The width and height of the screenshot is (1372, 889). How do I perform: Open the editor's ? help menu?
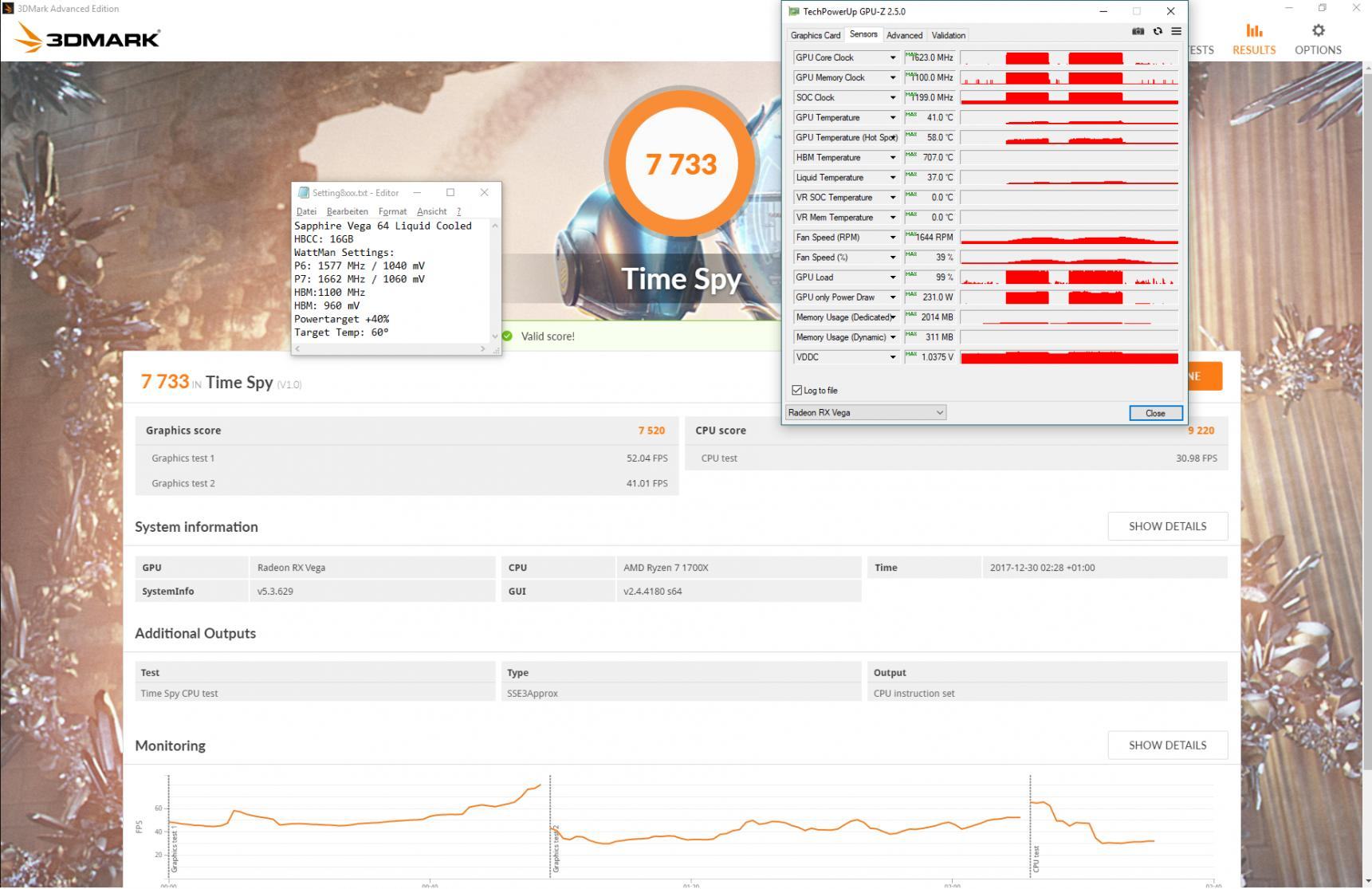[x=458, y=211]
